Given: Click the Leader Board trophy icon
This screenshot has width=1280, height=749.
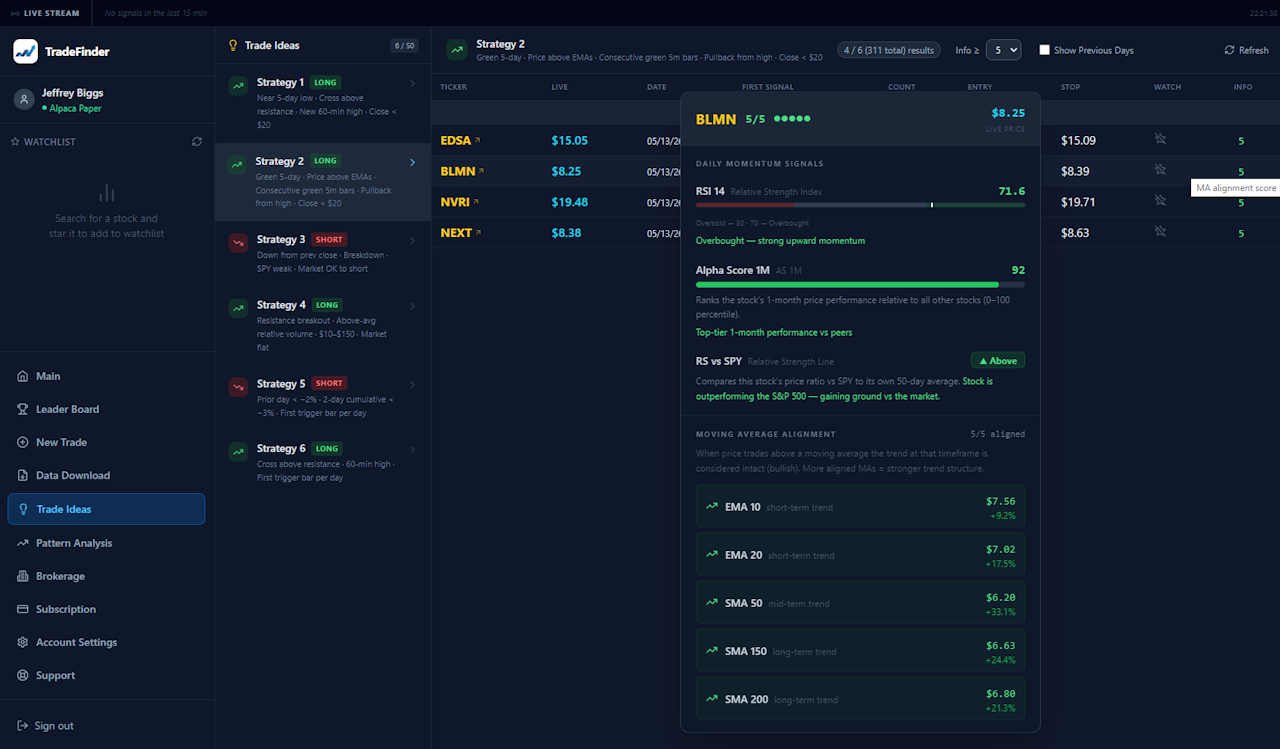Looking at the screenshot, I should tap(23, 409).
